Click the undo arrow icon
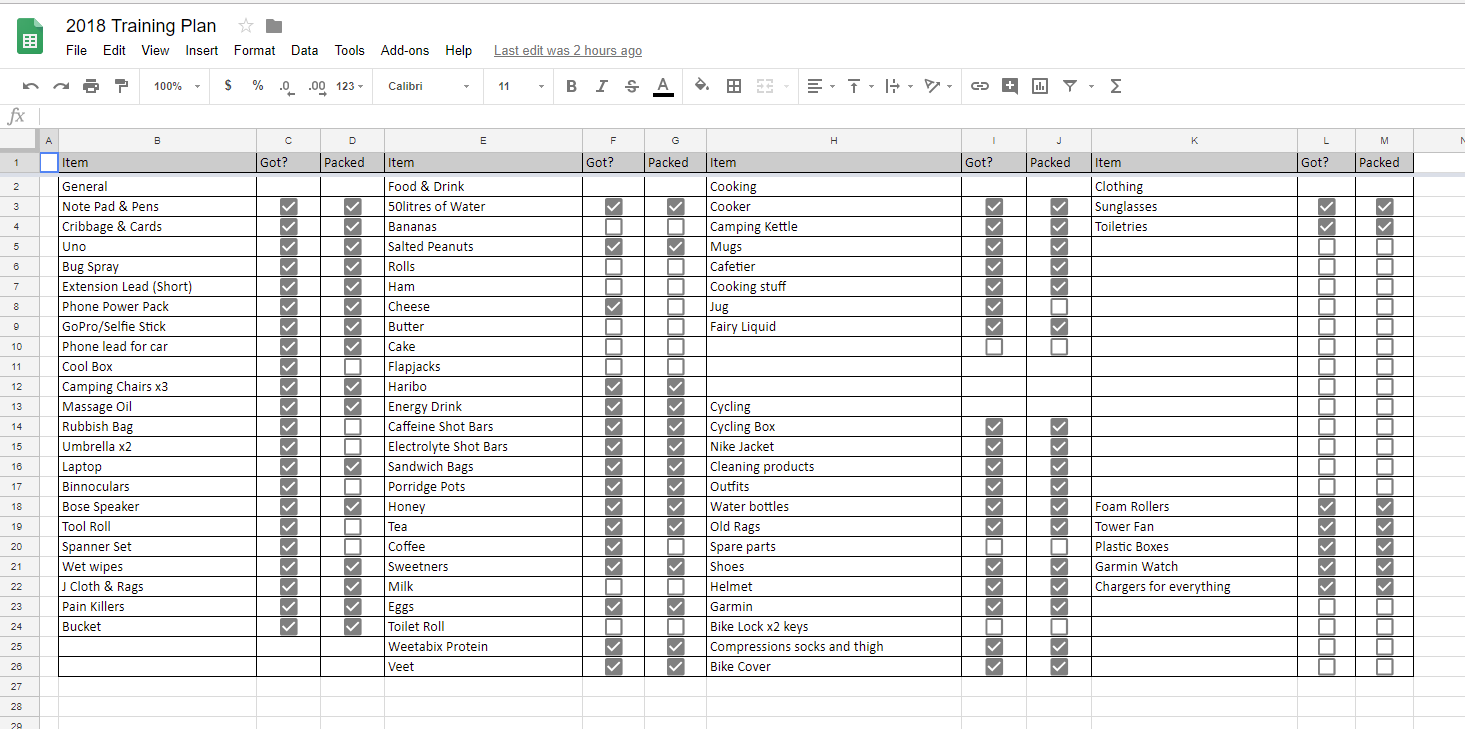The height and width of the screenshot is (729, 1465). pos(30,86)
